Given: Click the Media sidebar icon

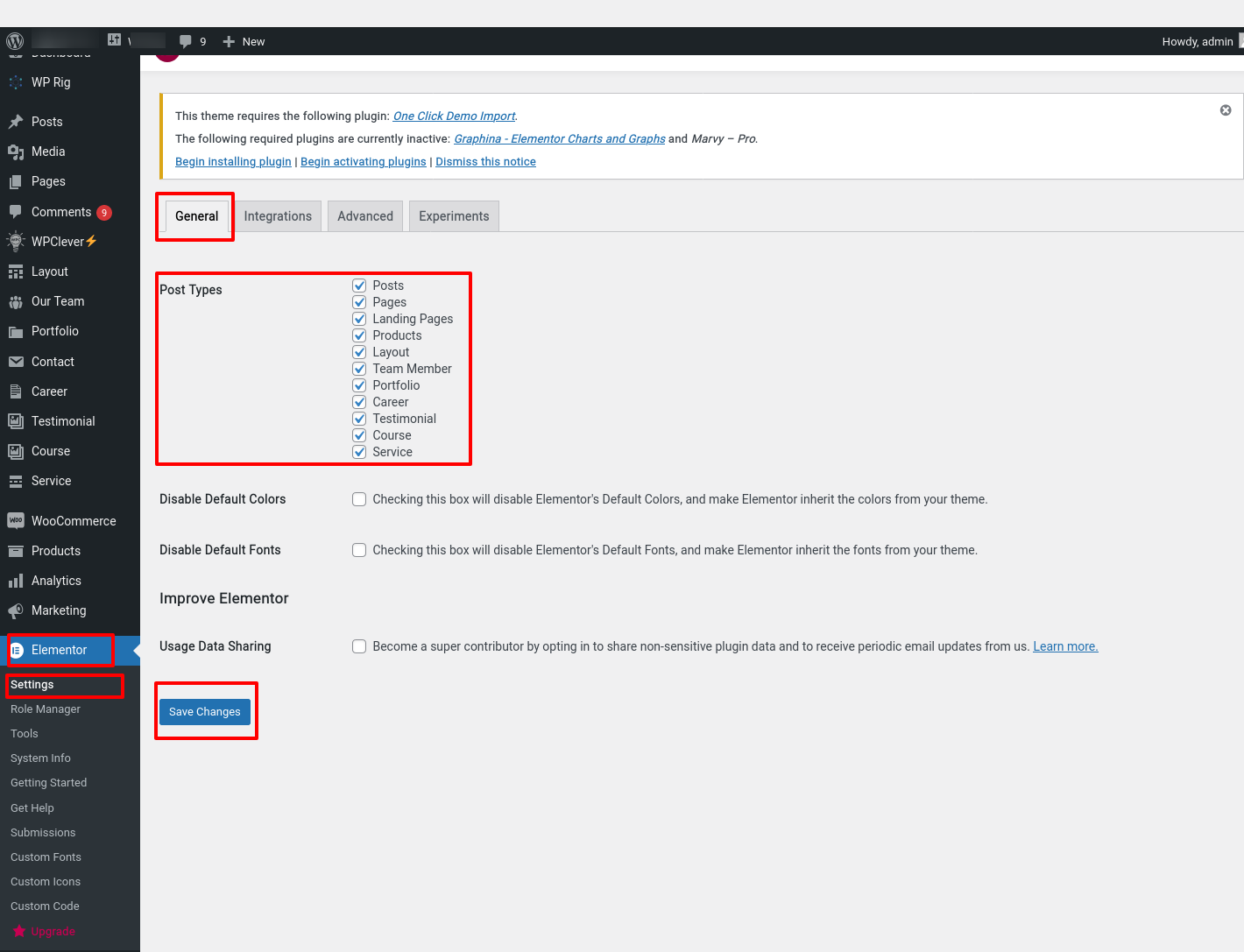Looking at the screenshot, I should tap(16, 152).
